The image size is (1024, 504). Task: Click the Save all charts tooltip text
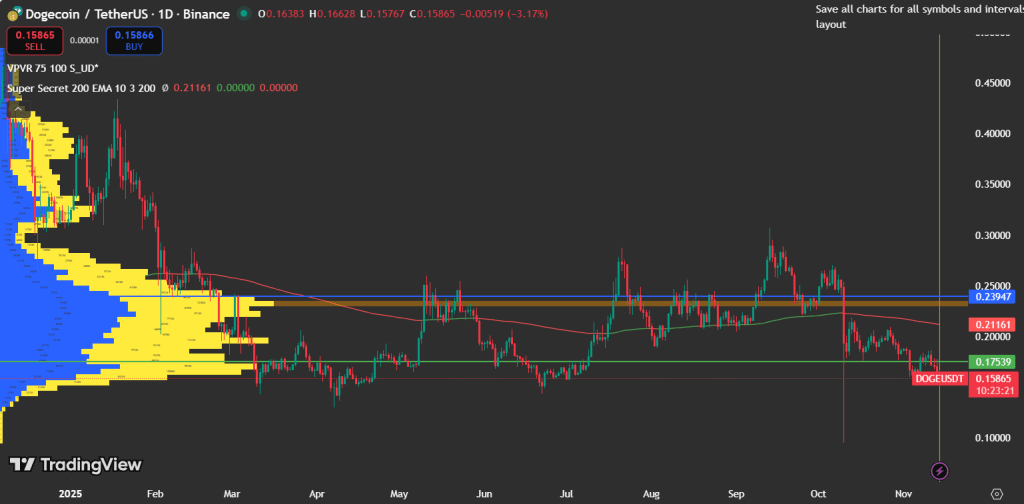pyautogui.click(x=918, y=17)
